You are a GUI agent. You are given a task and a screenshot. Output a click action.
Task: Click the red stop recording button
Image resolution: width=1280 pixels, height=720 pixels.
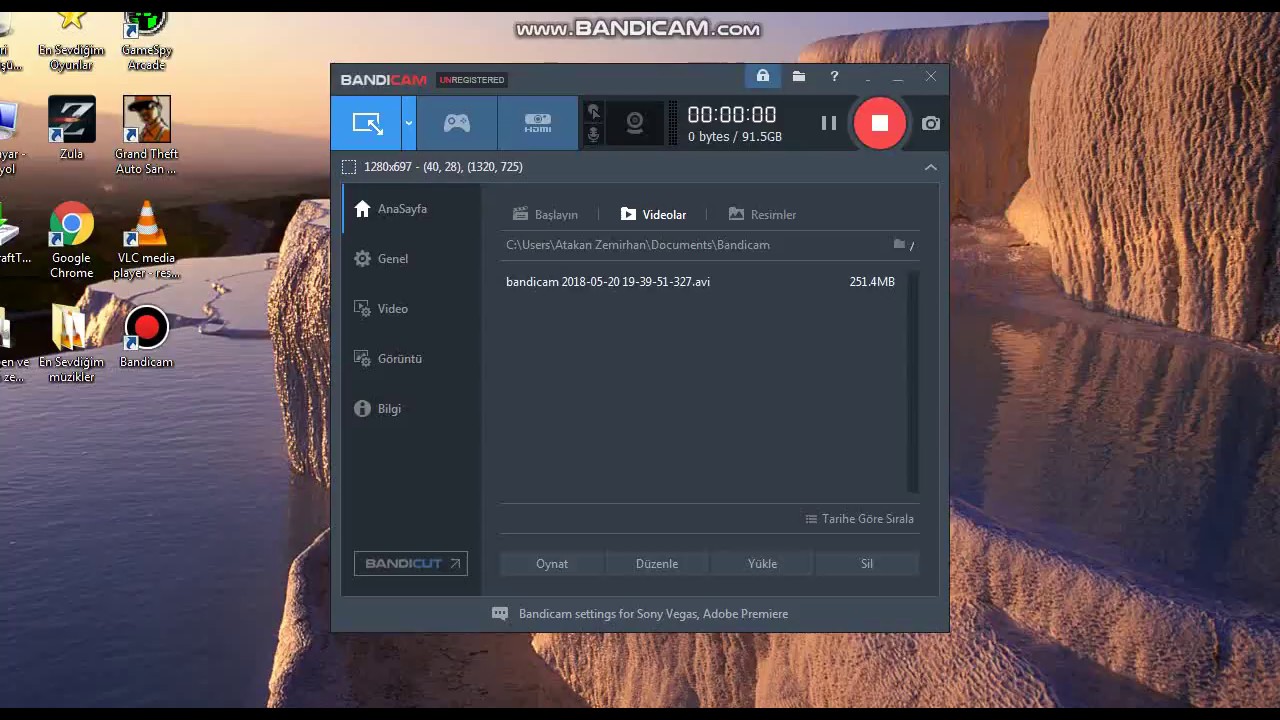880,123
